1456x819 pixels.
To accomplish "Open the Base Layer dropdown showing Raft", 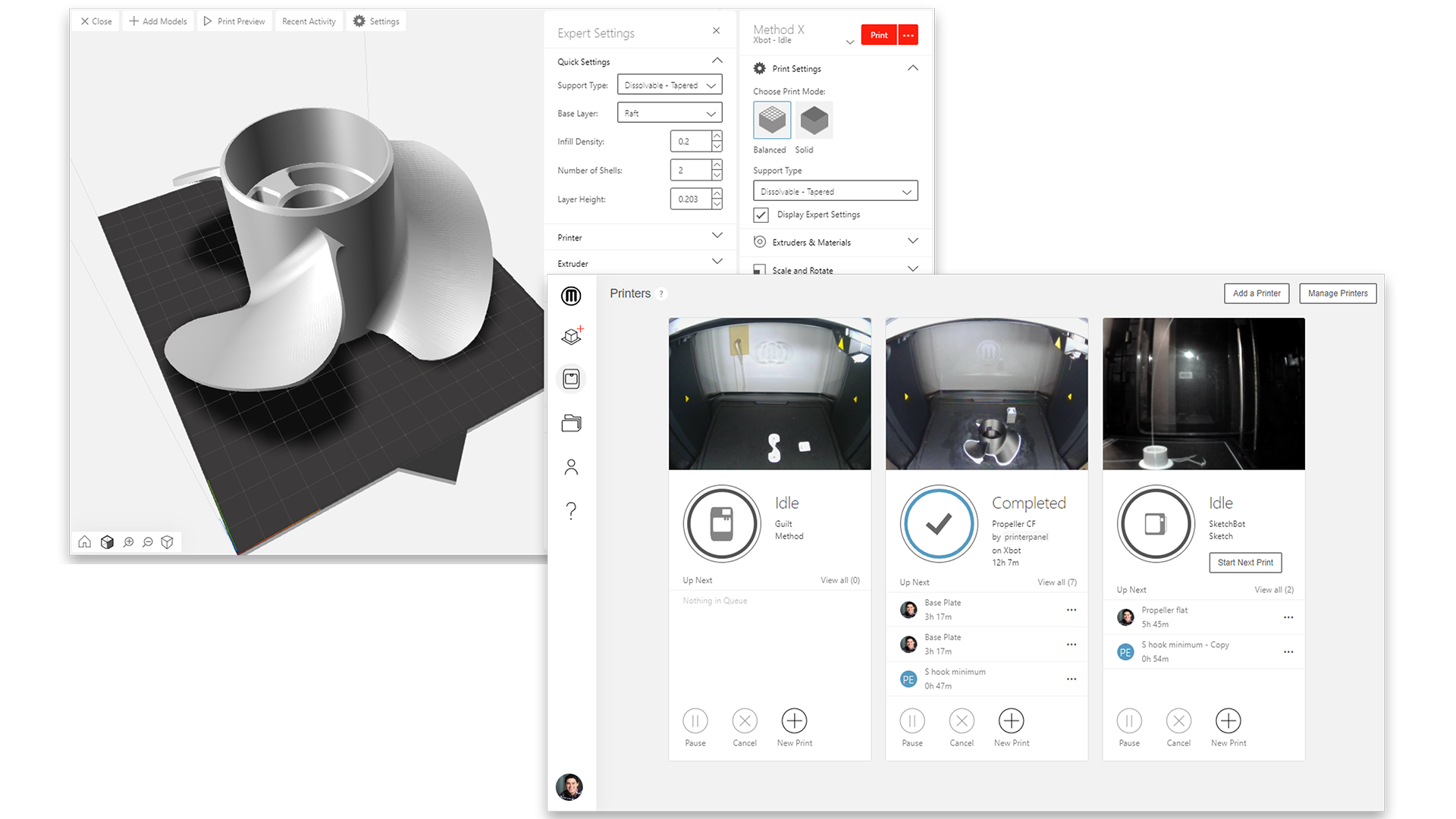I will point(669,112).
